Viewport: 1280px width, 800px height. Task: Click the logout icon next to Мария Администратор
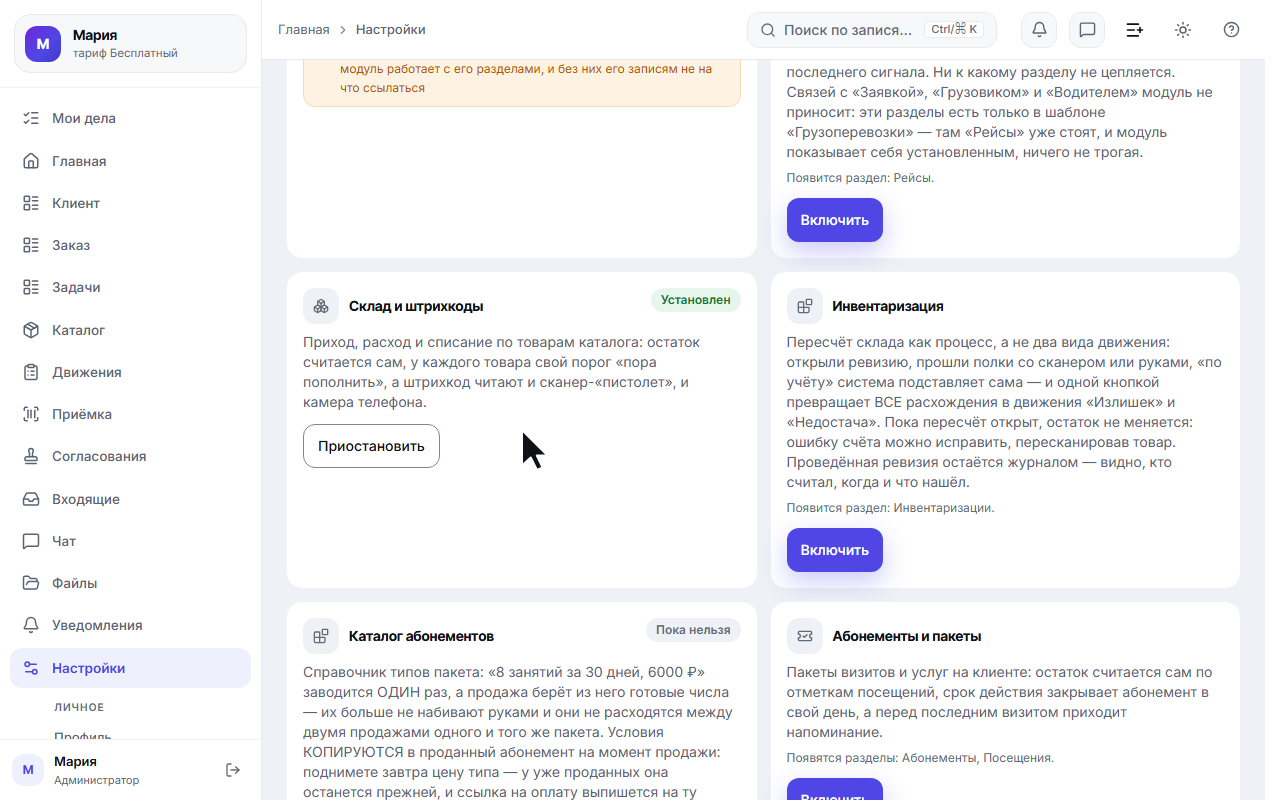coord(233,770)
